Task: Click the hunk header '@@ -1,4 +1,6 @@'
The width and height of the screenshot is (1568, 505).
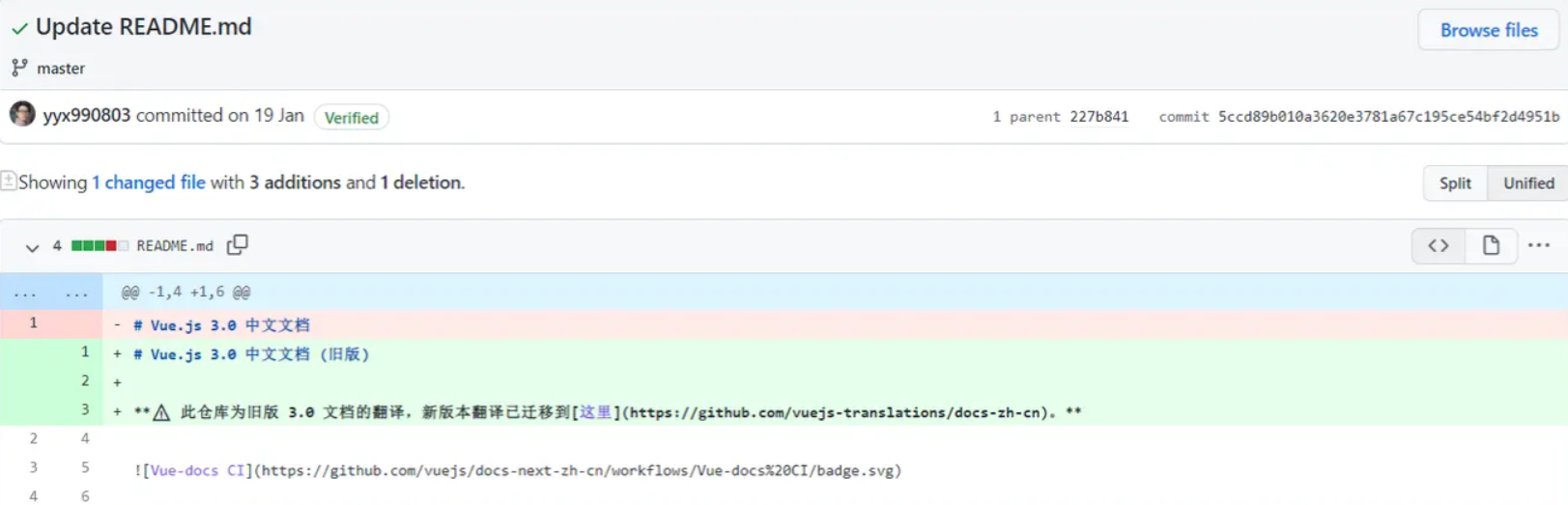Action: point(185,292)
